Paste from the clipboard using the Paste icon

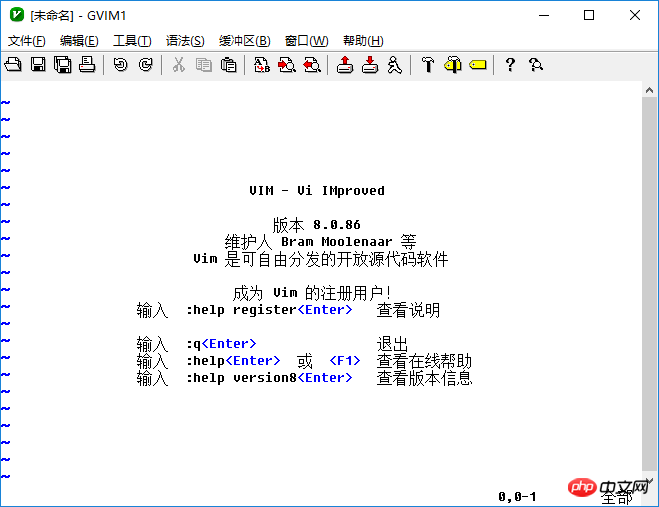click(x=229, y=65)
